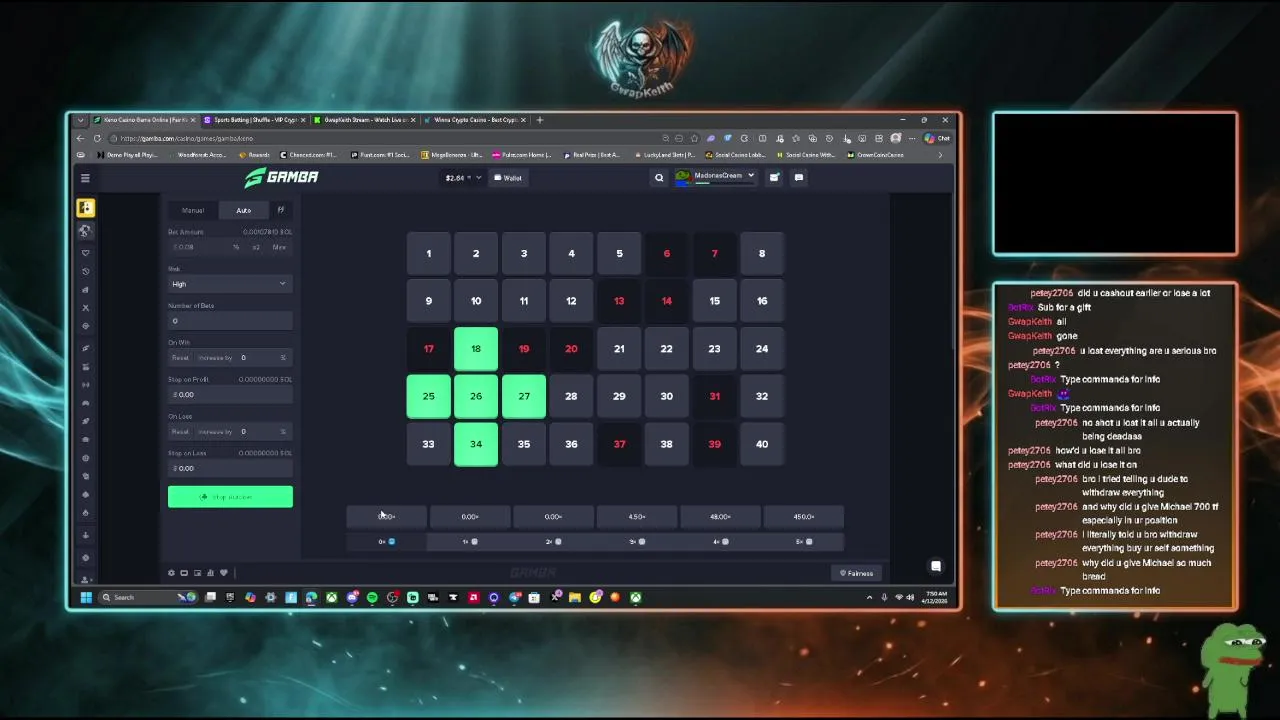
Task: Favorite this game with the bottom heart icon
Action: coord(223,573)
